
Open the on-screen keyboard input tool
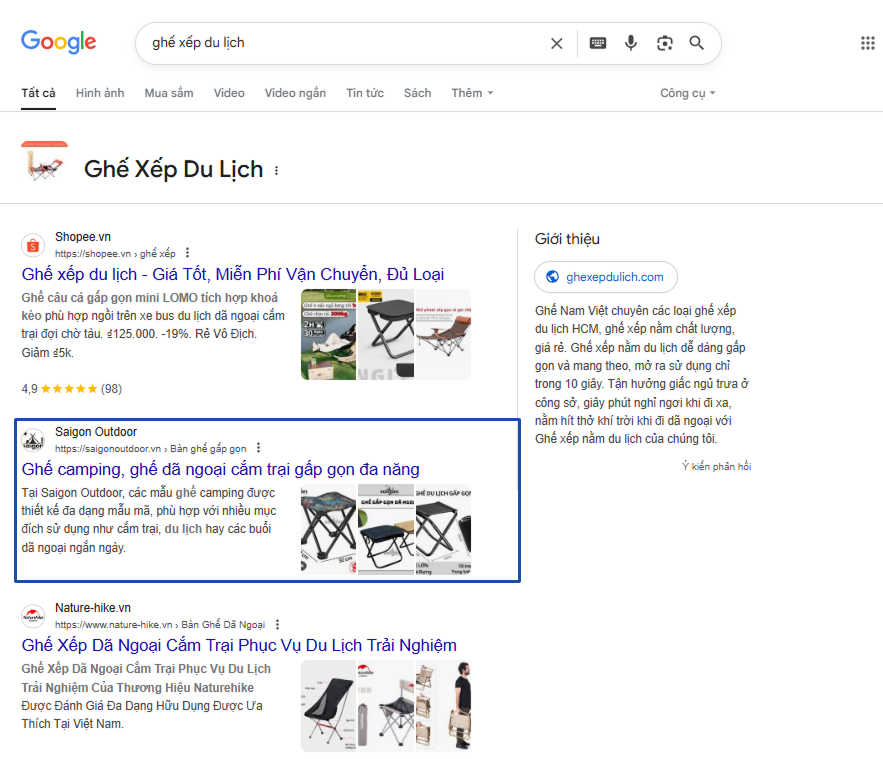tap(597, 43)
